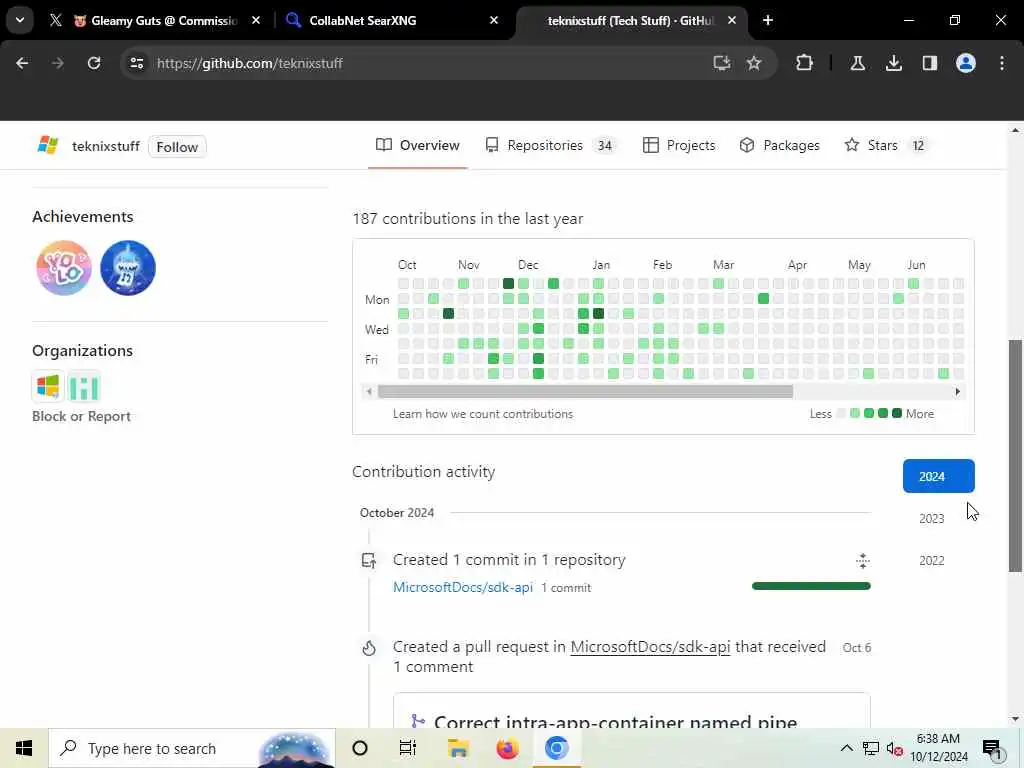Open MicrosoftDocs/sdk-api commit repository link
This screenshot has height=768, width=1024.
tap(463, 587)
